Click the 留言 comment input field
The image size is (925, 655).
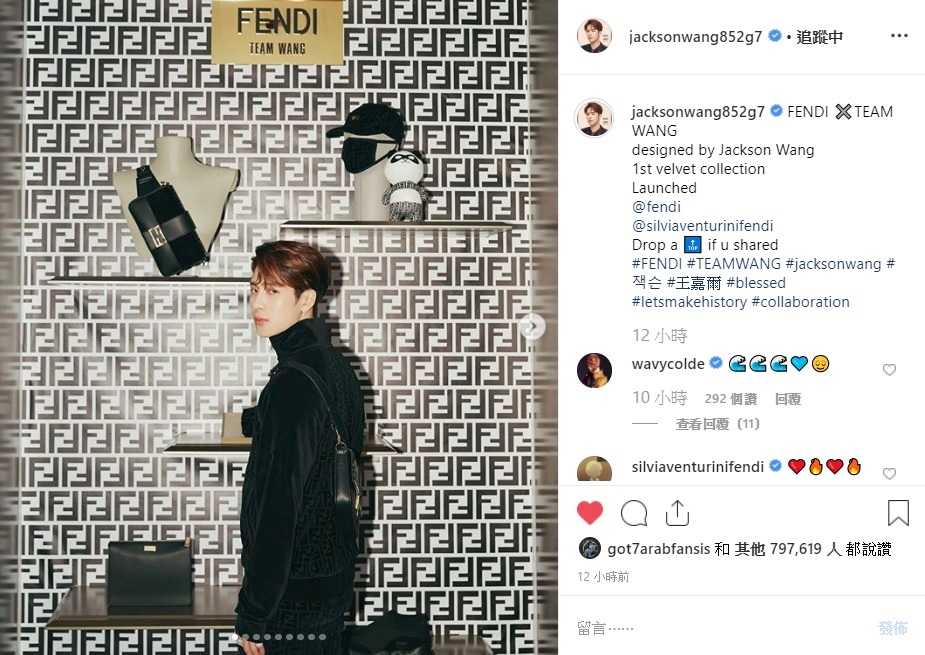(x=720, y=628)
